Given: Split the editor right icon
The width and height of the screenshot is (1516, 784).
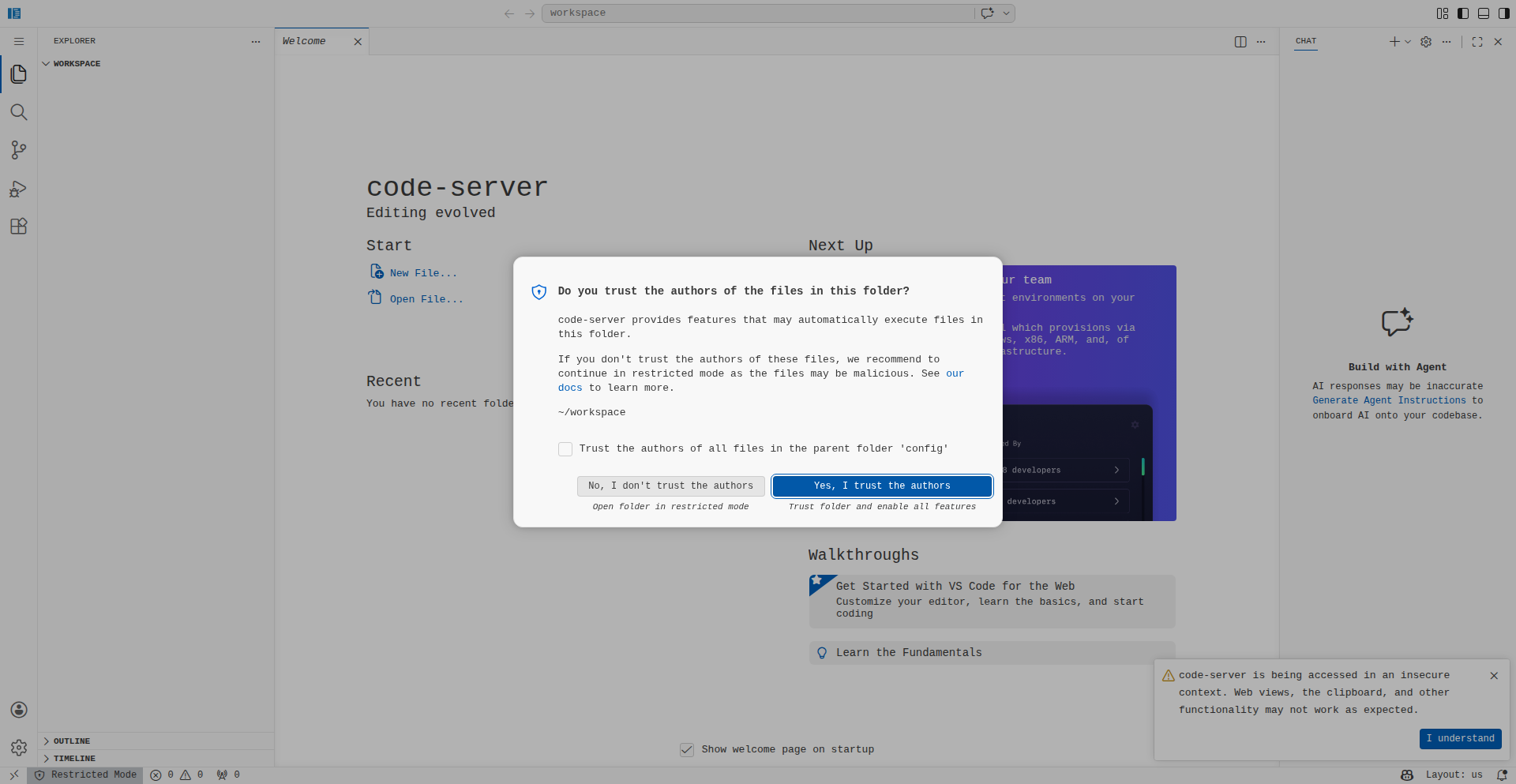Looking at the screenshot, I should tap(1240, 42).
